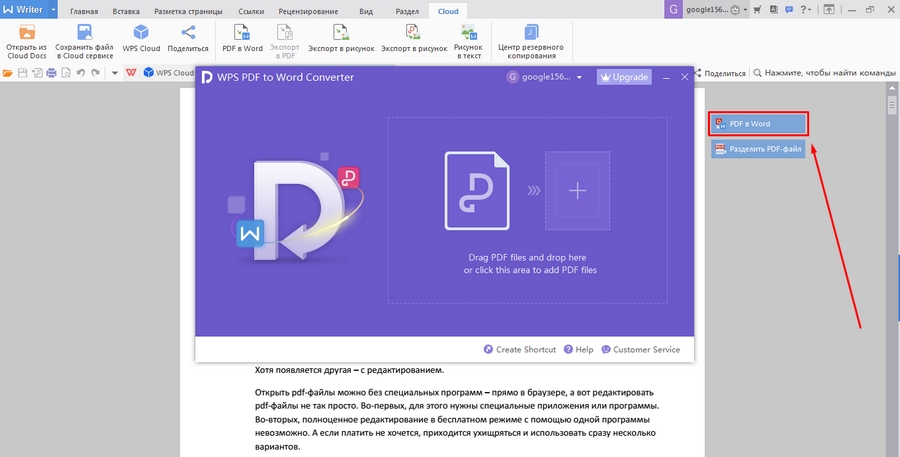
Task: Click the print icon in quick access toolbar
Action: (x=51, y=73)
